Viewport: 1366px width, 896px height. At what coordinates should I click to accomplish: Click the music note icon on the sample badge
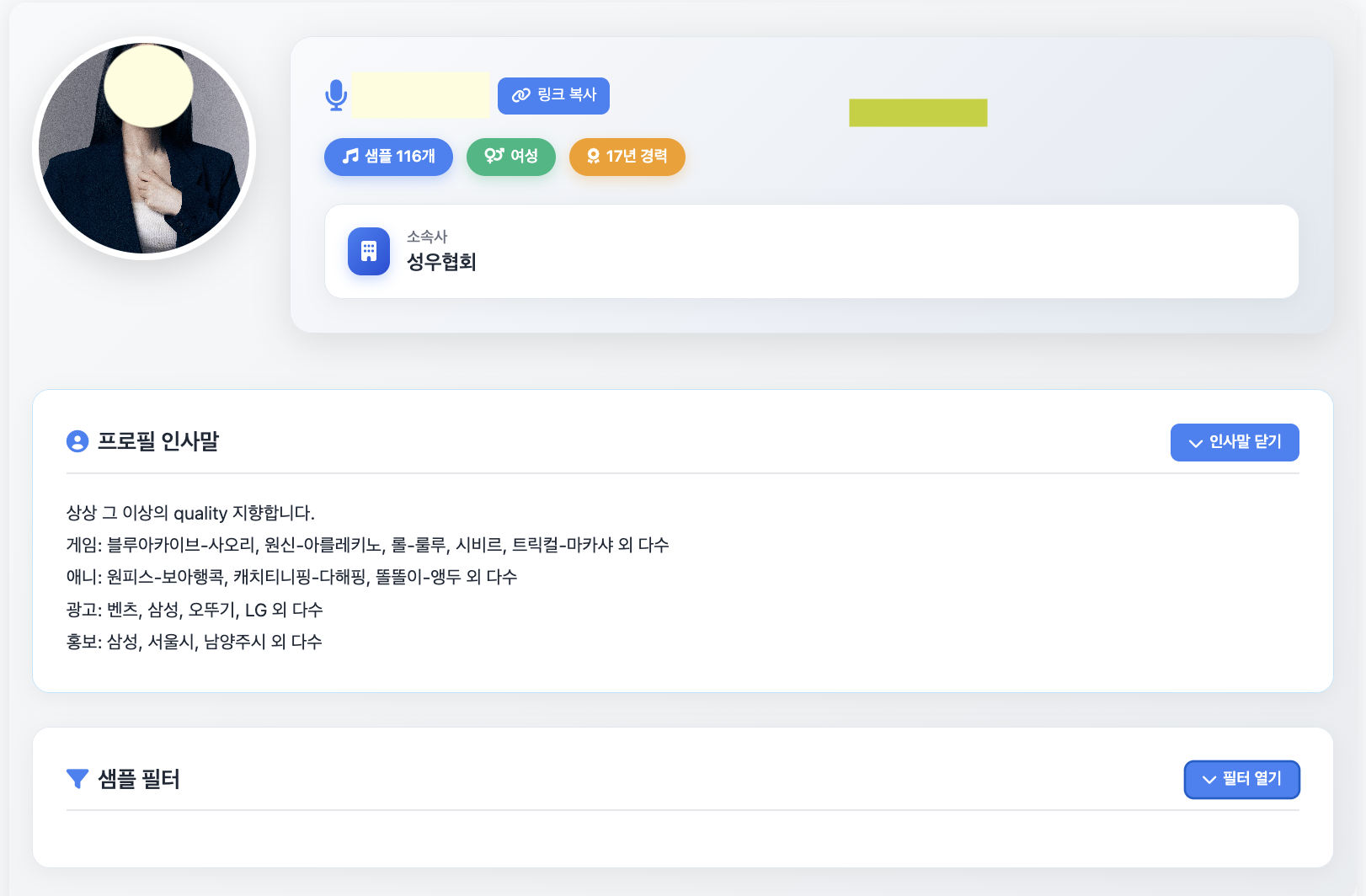[350, 157]
